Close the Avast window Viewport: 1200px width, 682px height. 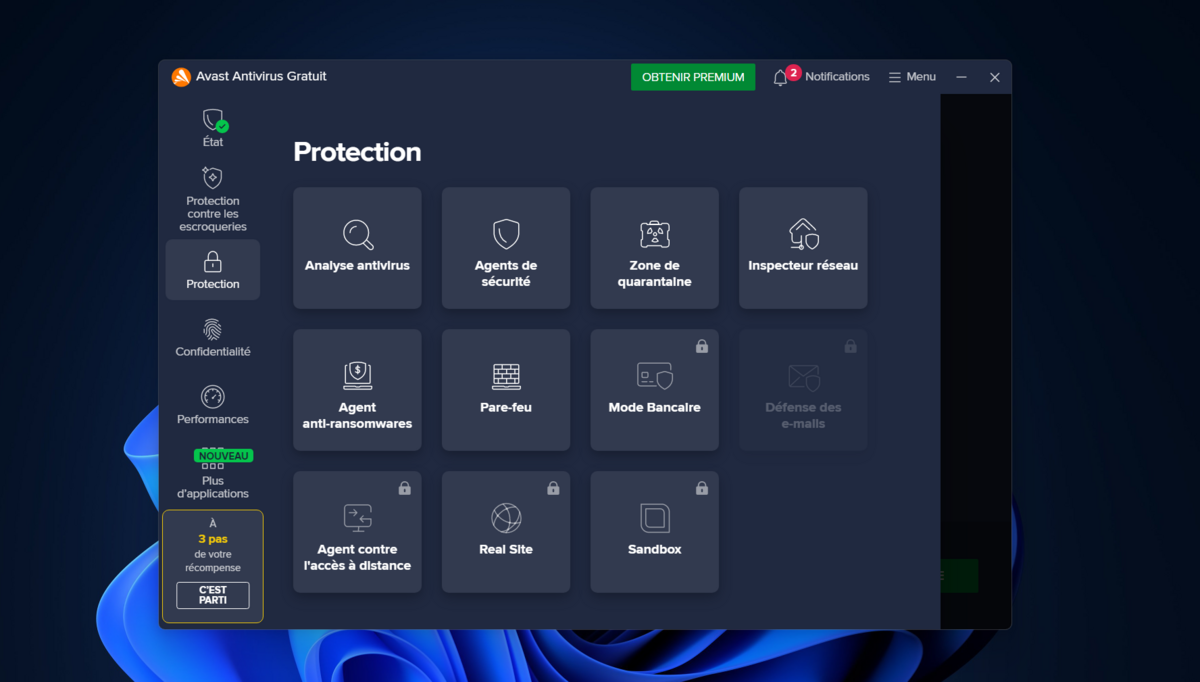click(995, 77)
